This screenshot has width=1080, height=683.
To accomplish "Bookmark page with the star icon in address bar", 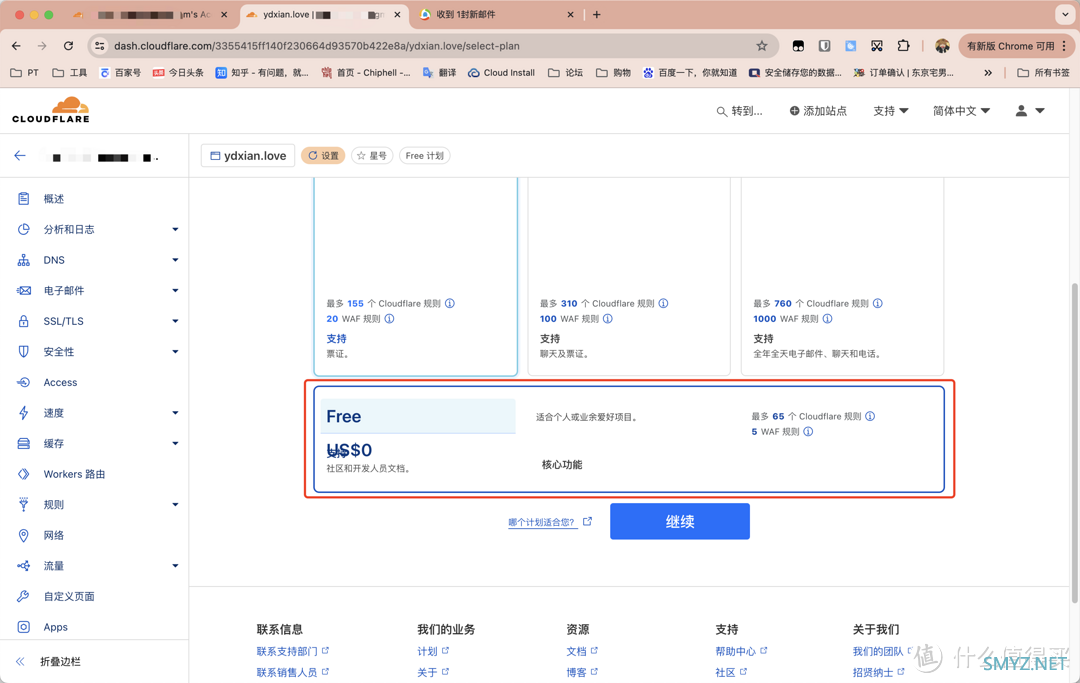I will coord(762,46).
